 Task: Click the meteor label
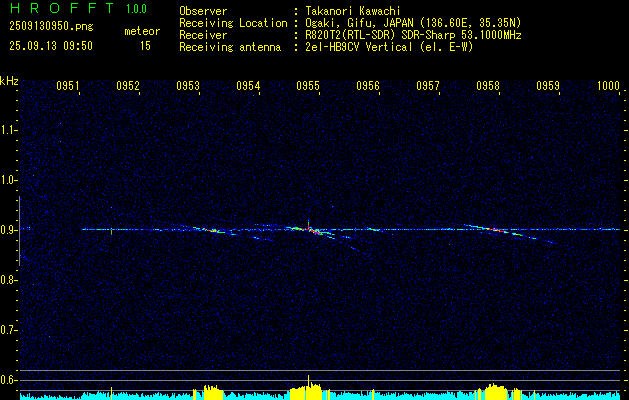coord(142,31)
